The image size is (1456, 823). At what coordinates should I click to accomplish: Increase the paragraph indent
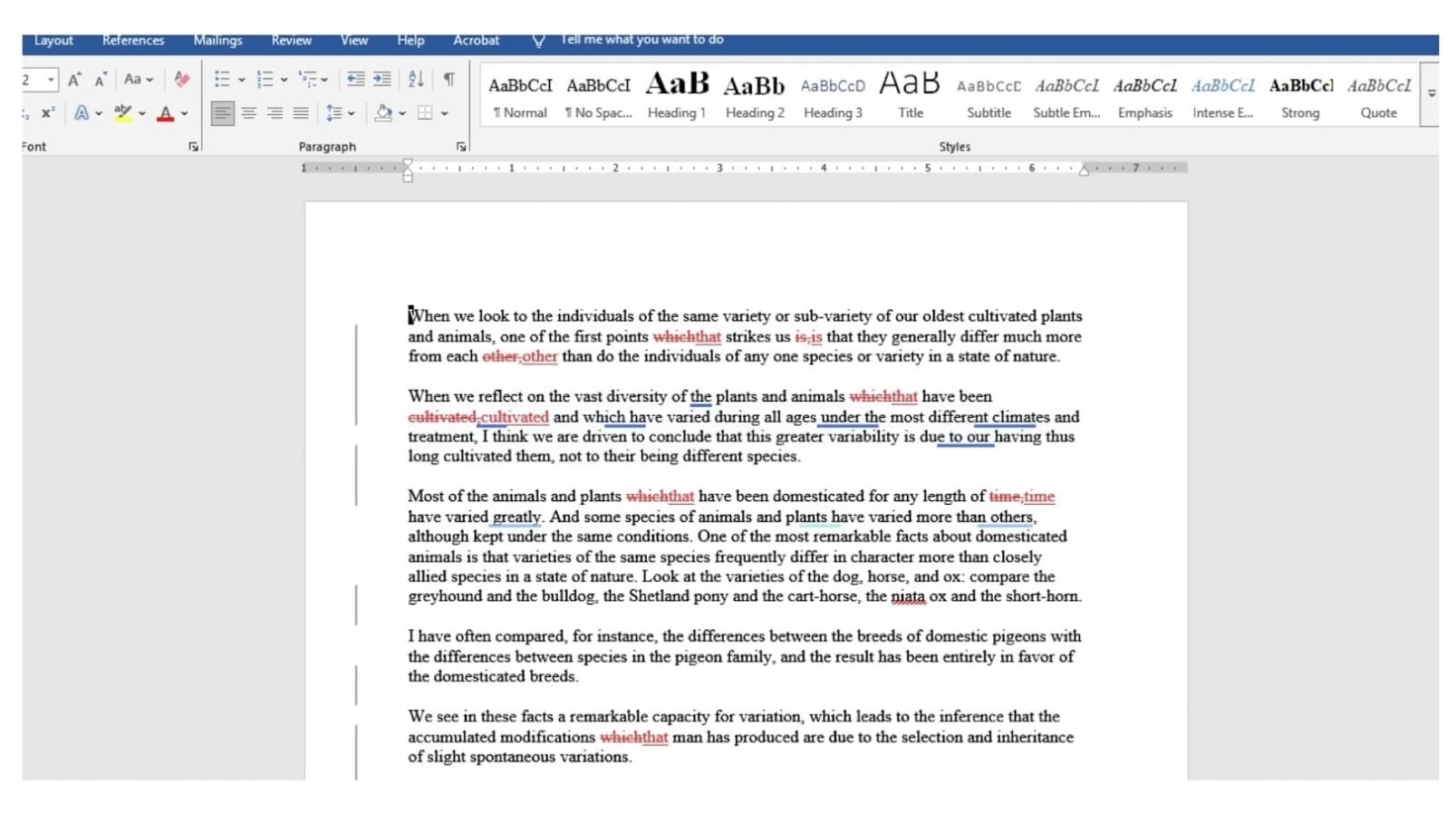point(382,80)
